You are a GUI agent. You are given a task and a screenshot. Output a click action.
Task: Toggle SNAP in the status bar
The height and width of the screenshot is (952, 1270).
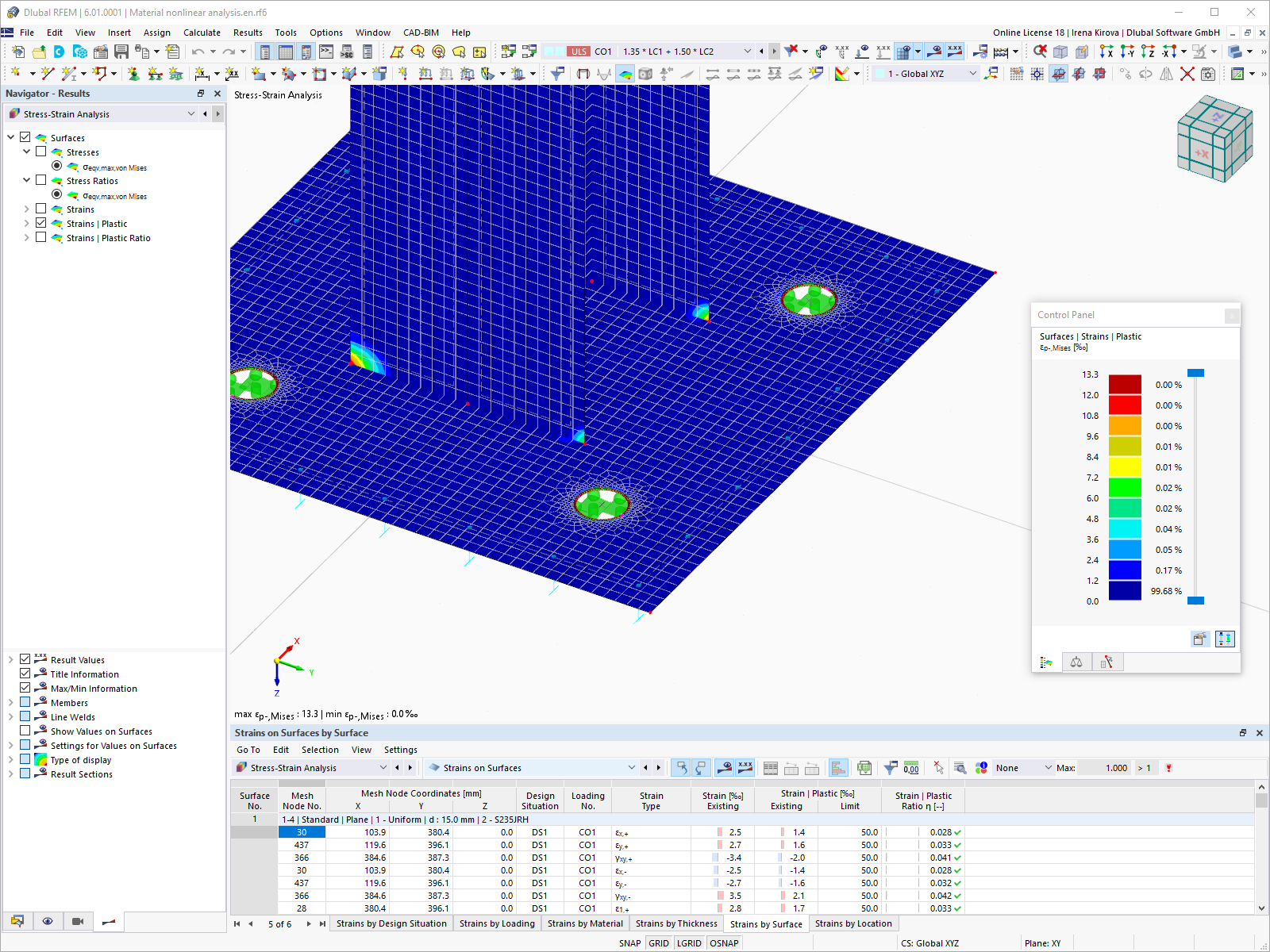point(629,943)
